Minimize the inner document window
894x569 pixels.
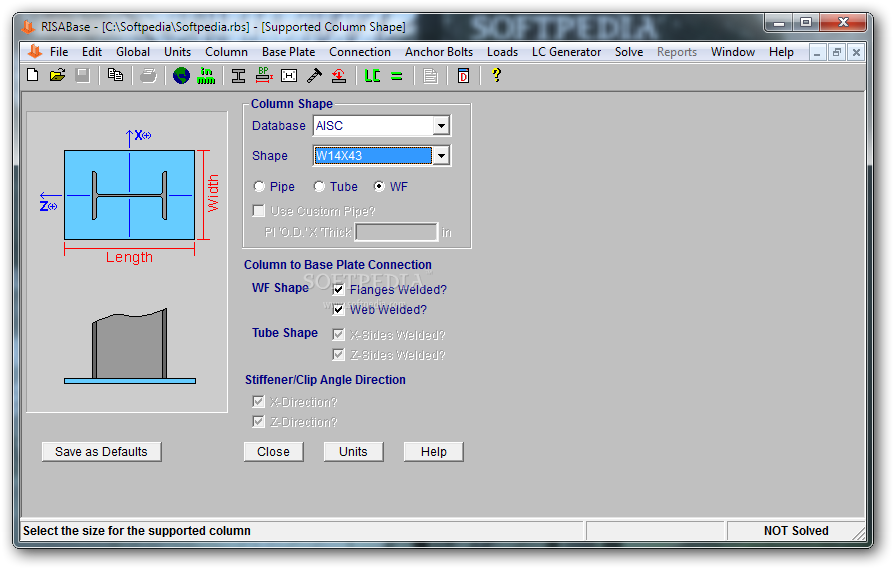(x=817, y=52)
